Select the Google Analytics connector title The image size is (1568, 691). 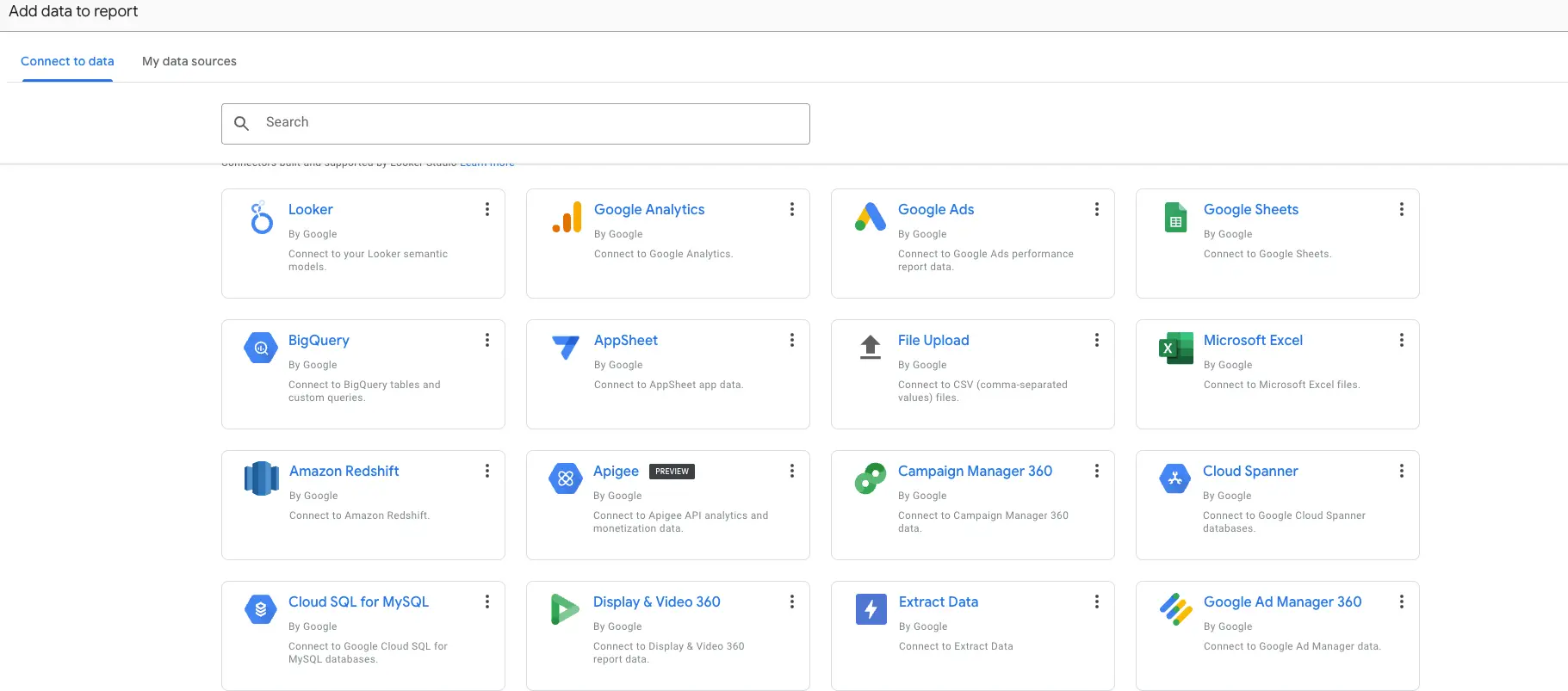[649, 209]
